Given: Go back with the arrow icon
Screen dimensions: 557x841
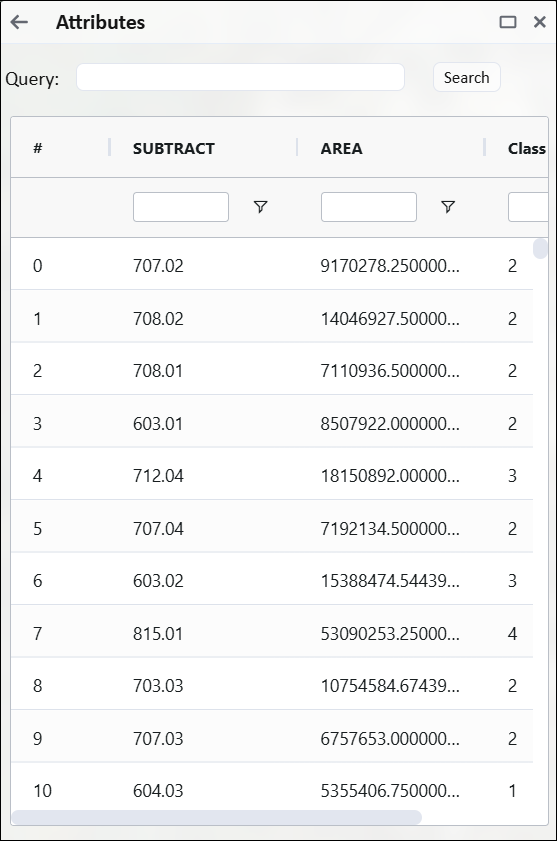Looking at the screenshot, I should [19, 22].
